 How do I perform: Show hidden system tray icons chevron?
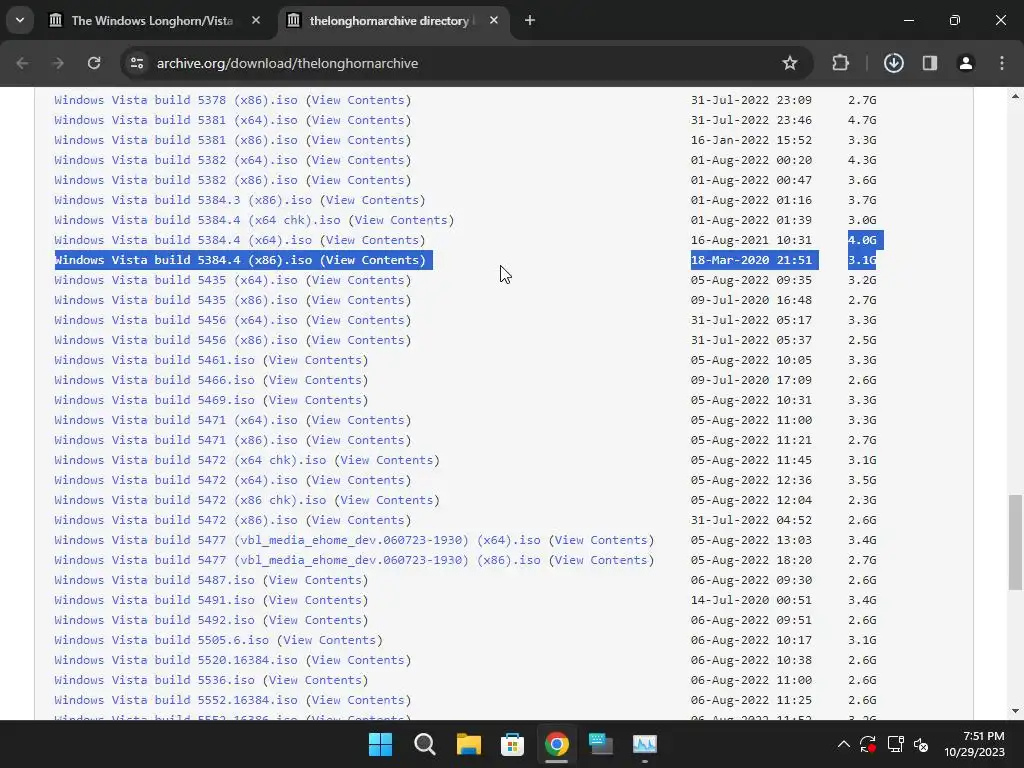tap(843, 744)
